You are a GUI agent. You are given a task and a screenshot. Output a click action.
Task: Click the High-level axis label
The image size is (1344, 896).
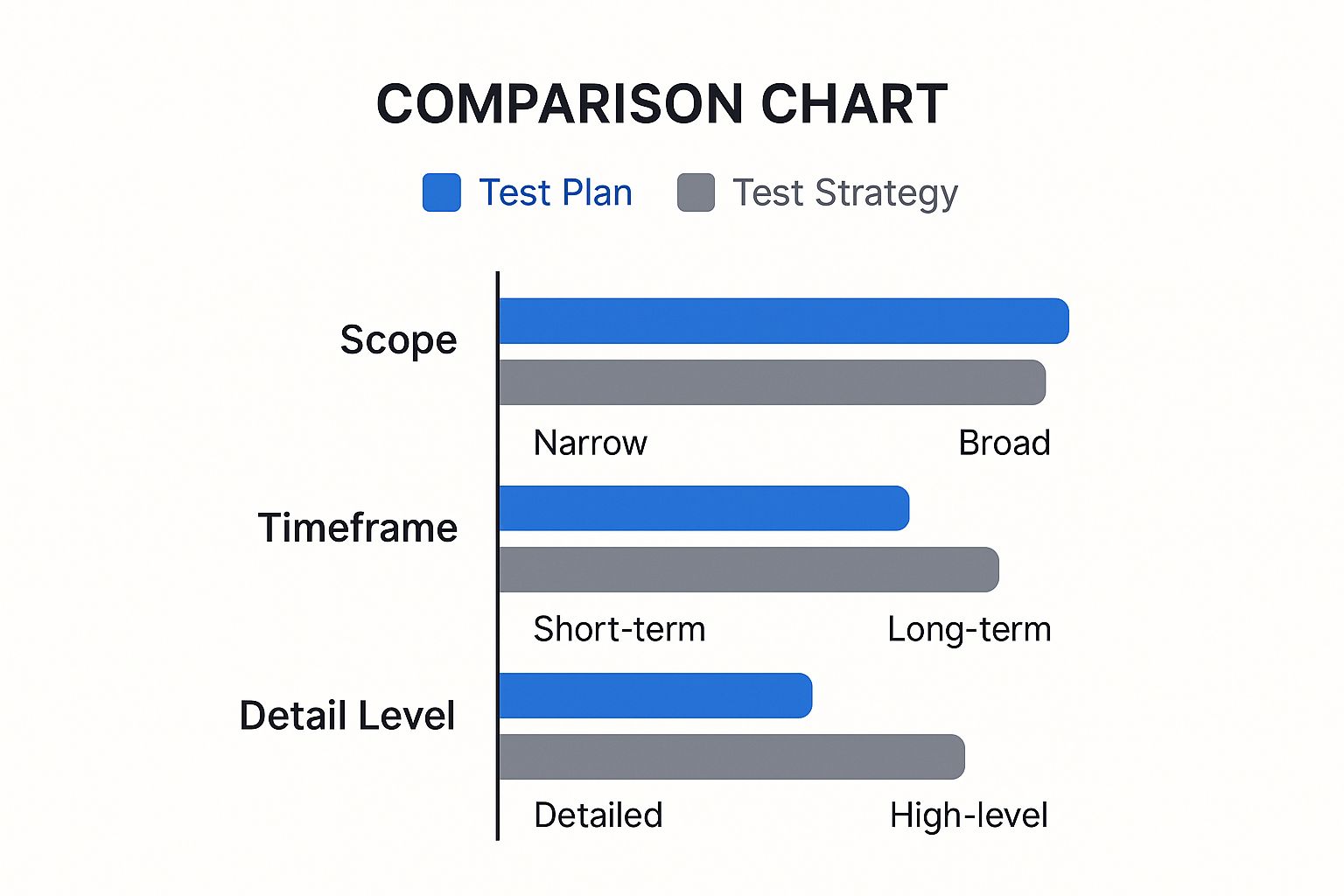tap(969, 816)
